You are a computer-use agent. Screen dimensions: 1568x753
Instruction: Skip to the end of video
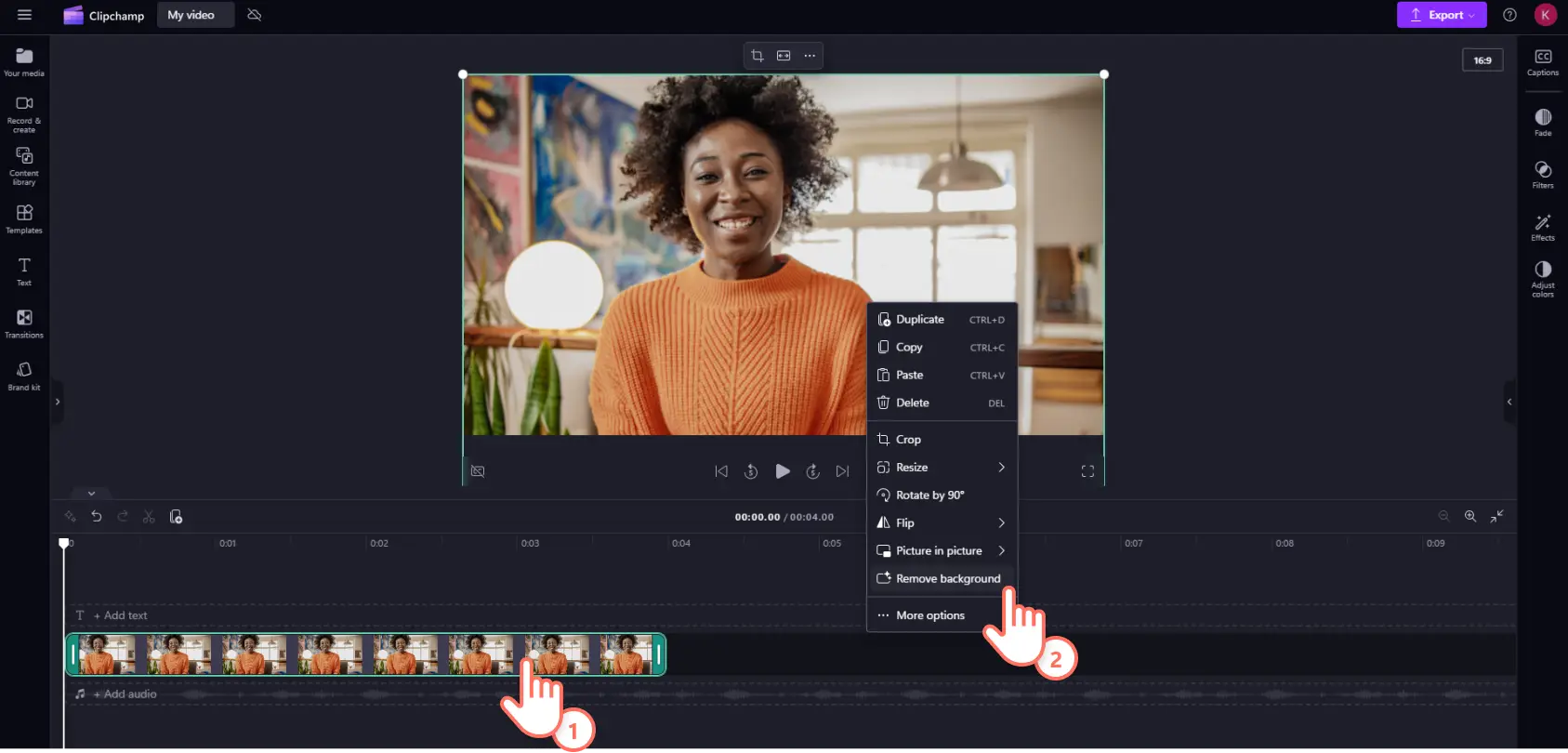pyautogui.click(x=842, y=471)
